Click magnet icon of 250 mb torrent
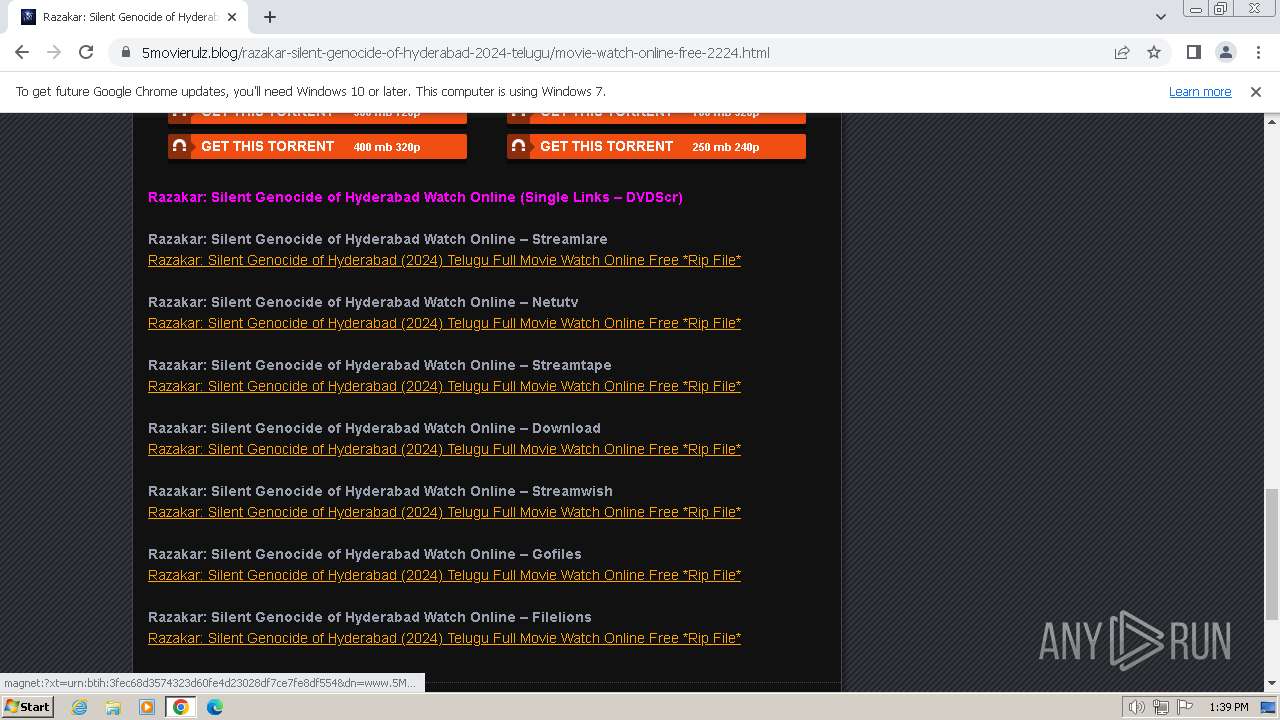The image size is (1280, 720). click(518, 146)
